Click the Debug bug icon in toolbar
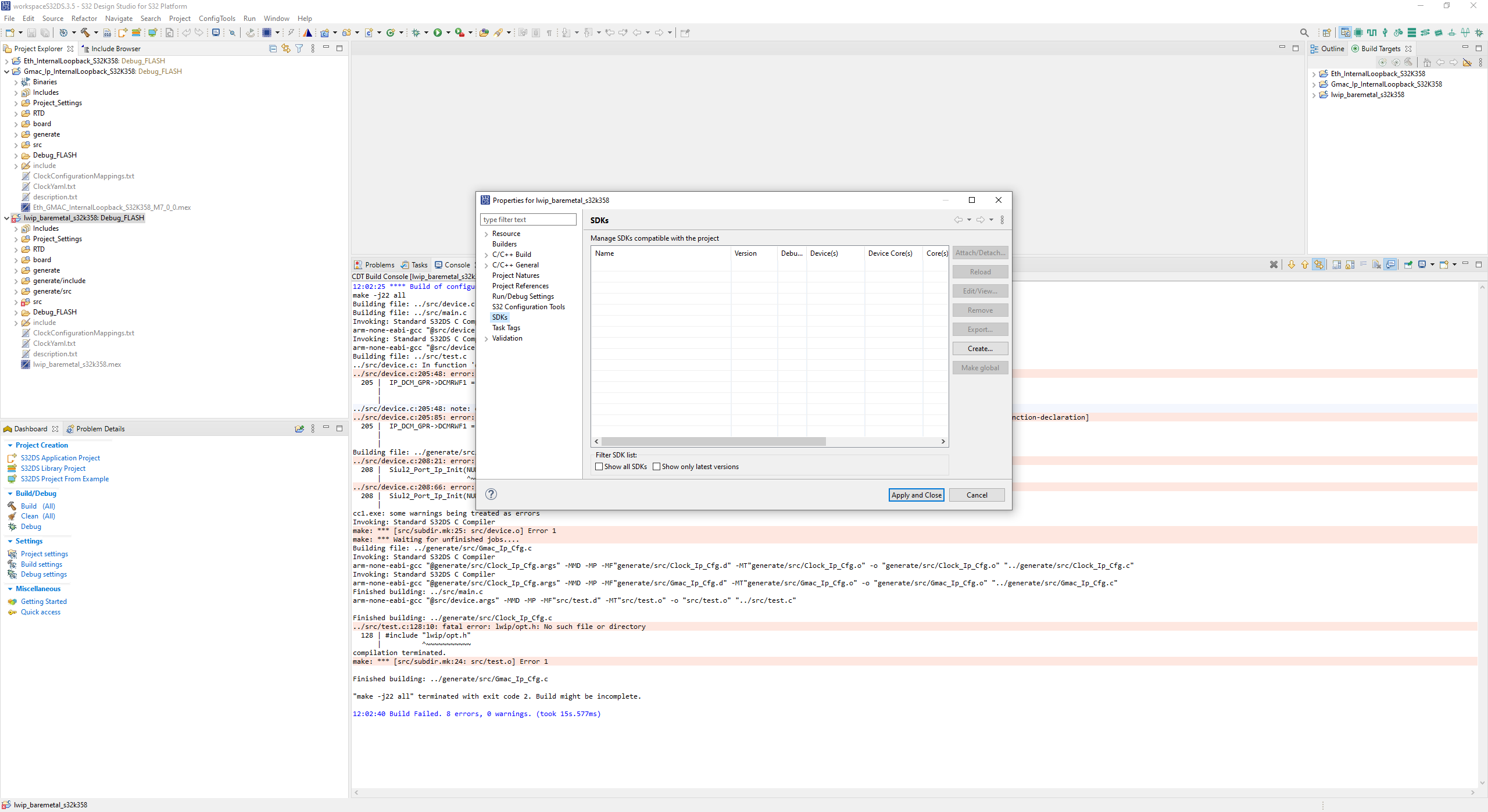1488x812 pixels. tap(416, 33)
